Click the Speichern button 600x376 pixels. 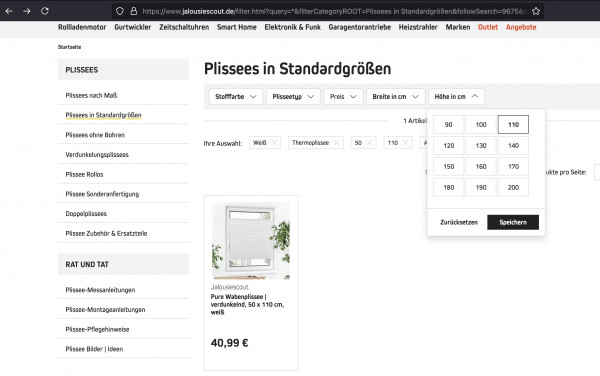click(x=513, y=222)
